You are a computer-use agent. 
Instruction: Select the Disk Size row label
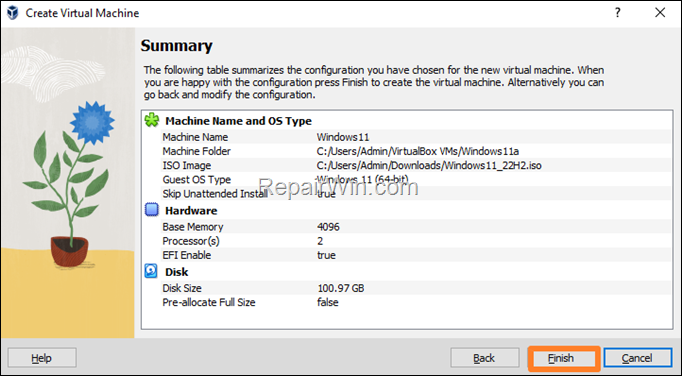[182, 288]
